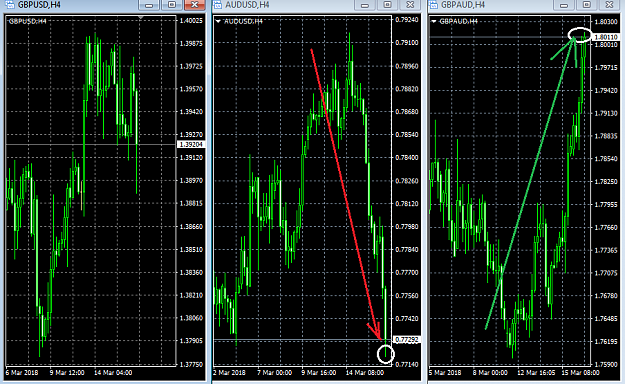This screenshot has width=625, height=384.
Task: Click the 9 Mar 12:00 time label
Action: (x=67, y=373)
